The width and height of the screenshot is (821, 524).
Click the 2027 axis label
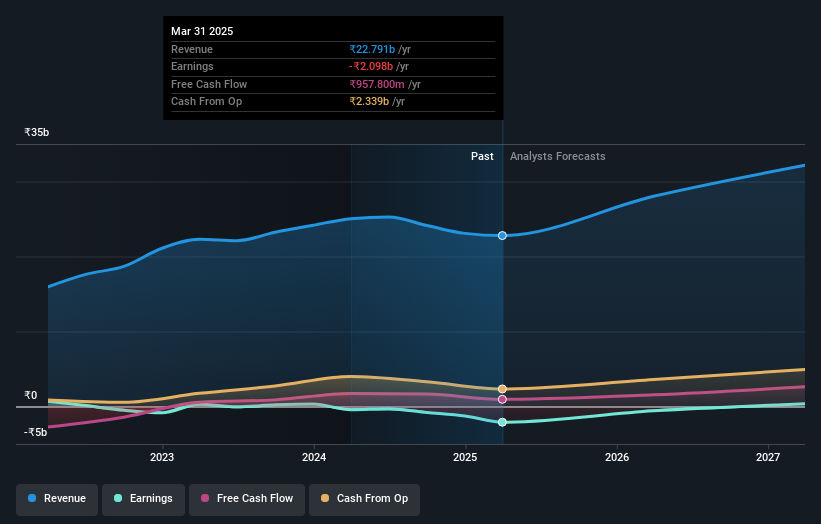point(768,458)
